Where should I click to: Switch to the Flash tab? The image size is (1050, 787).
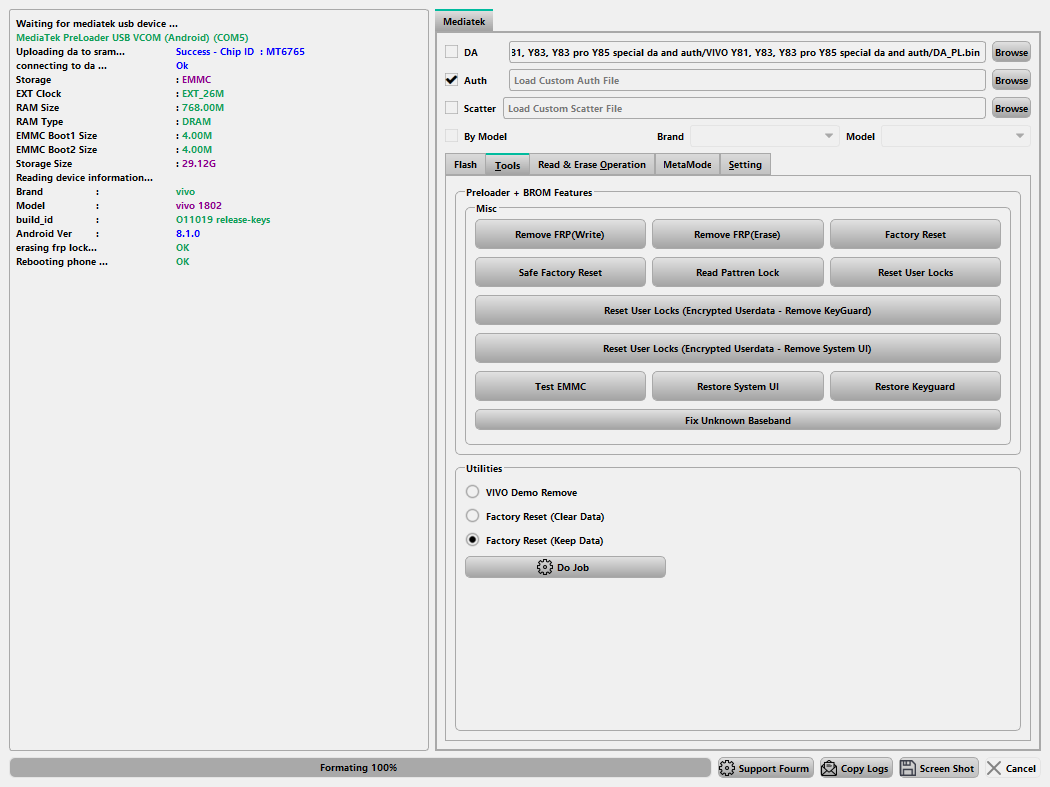pos(465,165)
